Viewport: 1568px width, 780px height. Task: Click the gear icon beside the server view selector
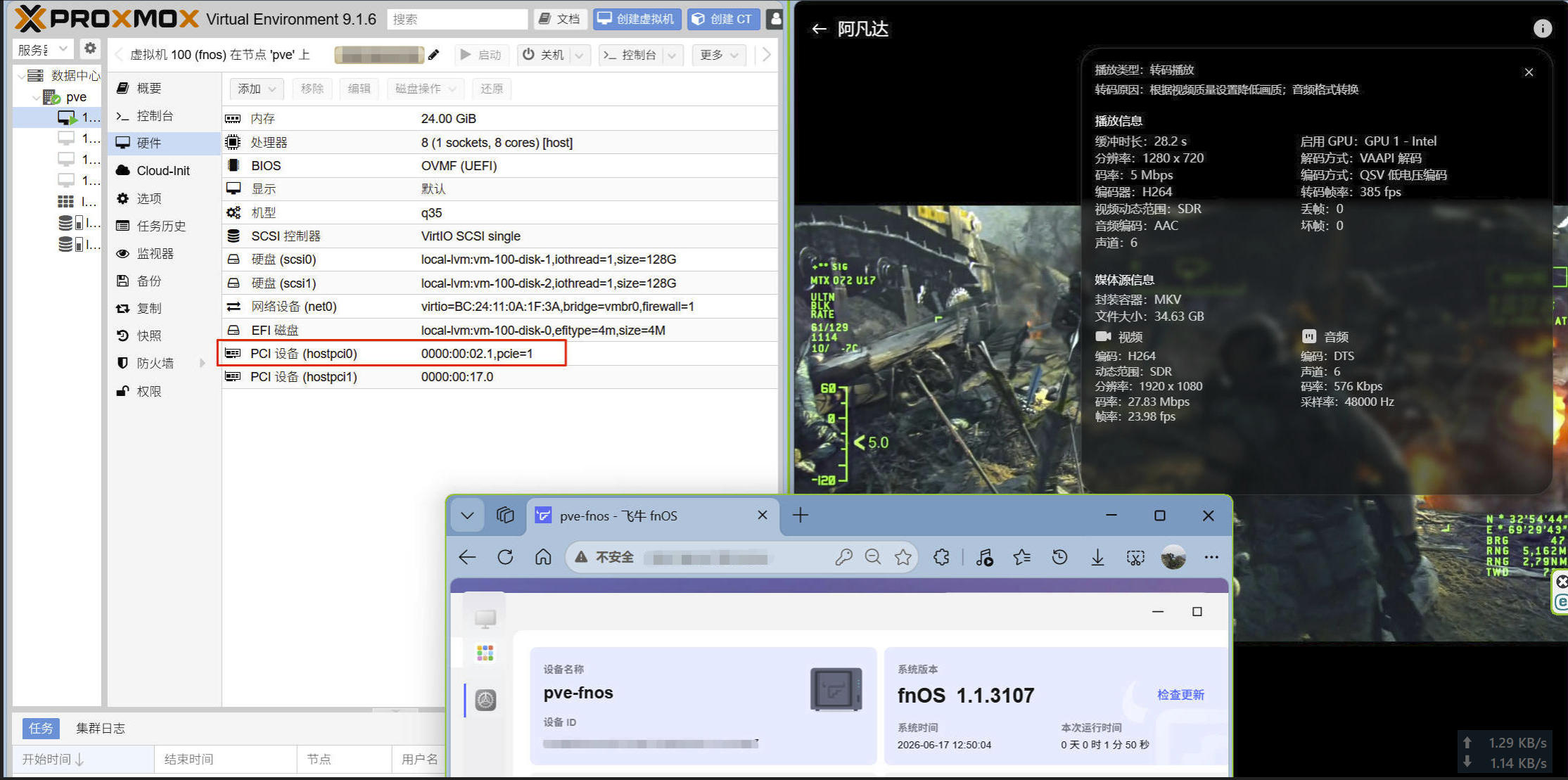point(90,49)
